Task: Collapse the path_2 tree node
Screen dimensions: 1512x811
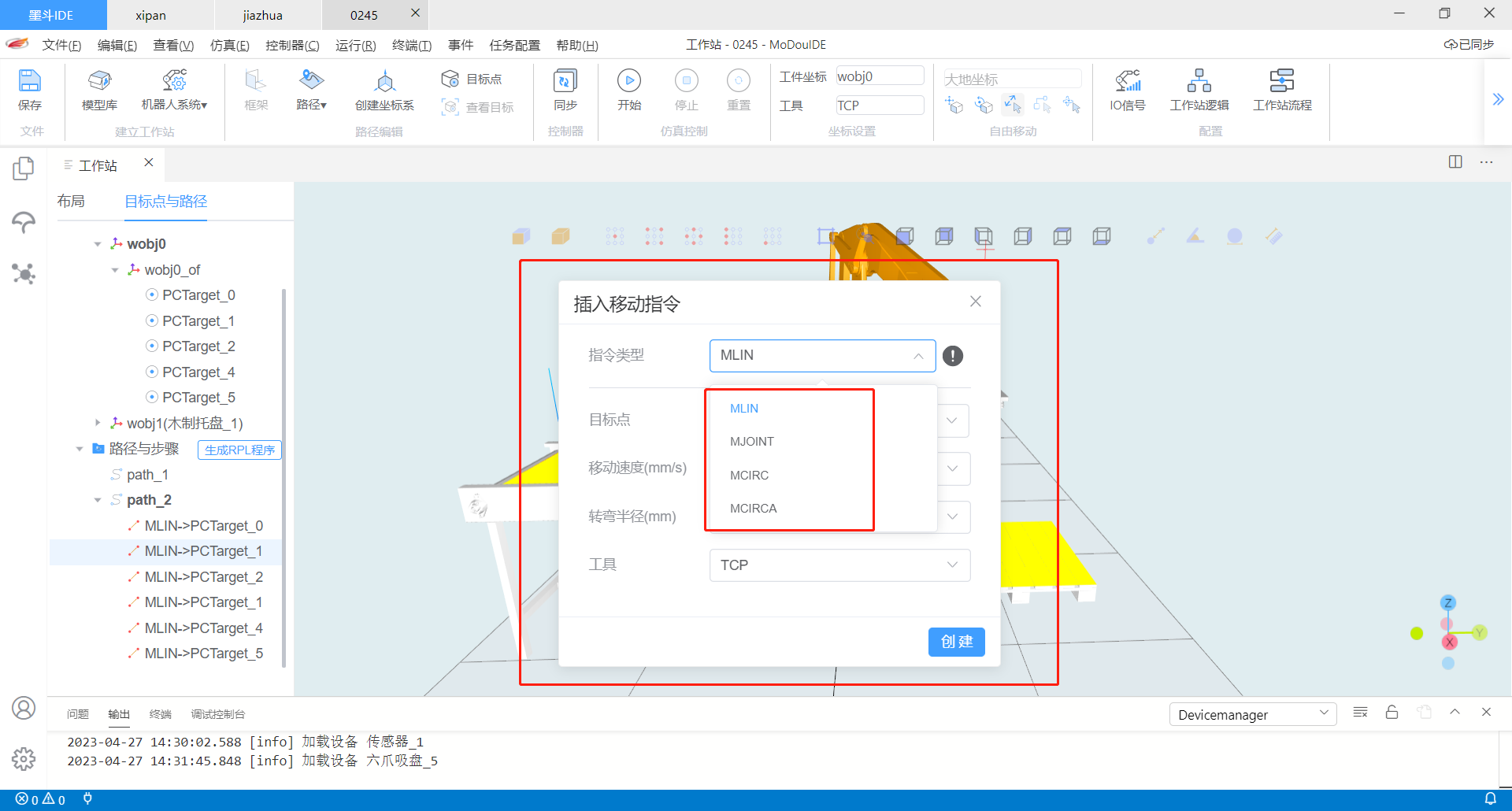Action: tap(98, 500)
